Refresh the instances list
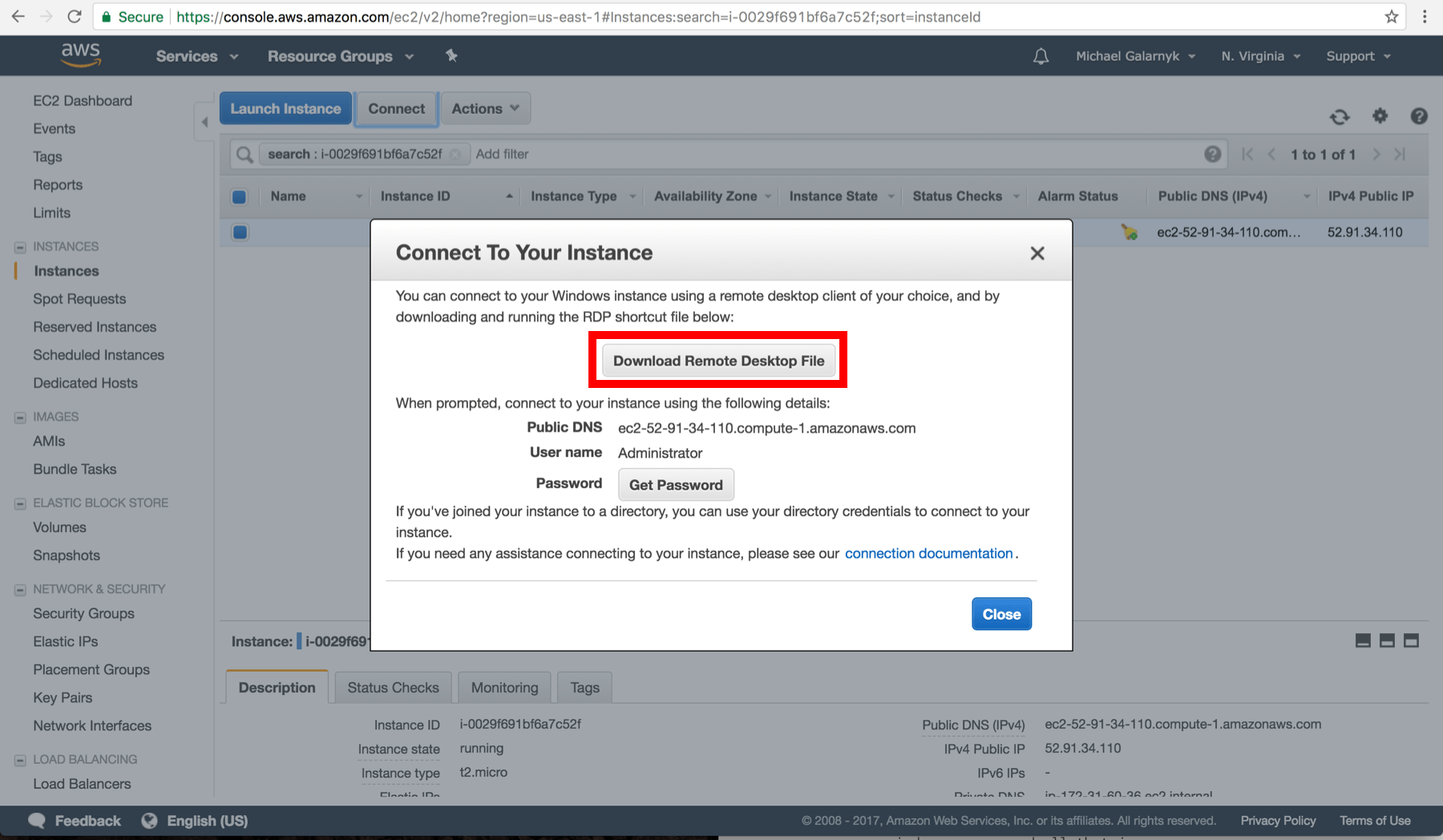This screenshot has width=1443, height=840. point(1340,116)
